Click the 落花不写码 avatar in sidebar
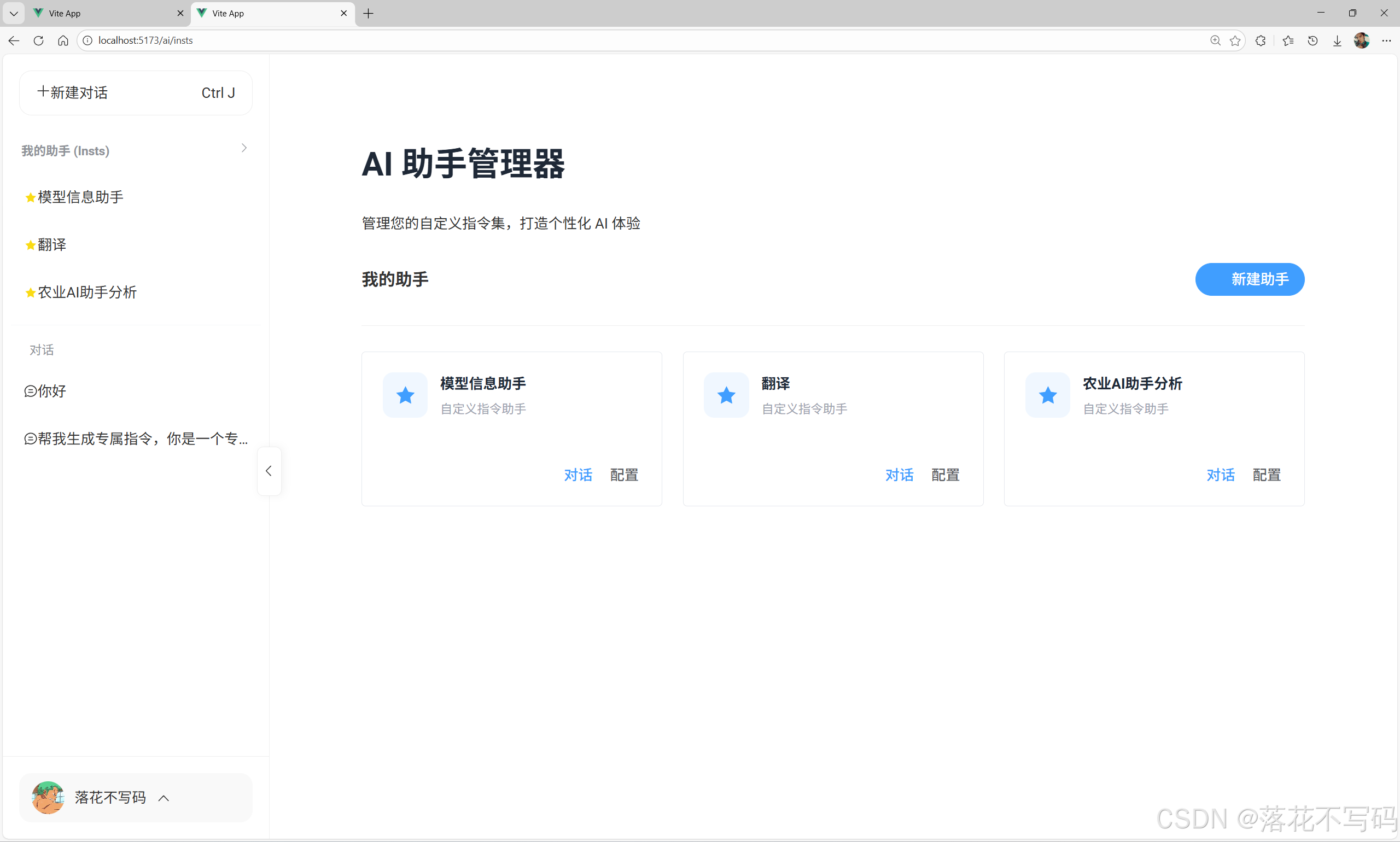The image size is (1400, 842). tap(48, 797)
